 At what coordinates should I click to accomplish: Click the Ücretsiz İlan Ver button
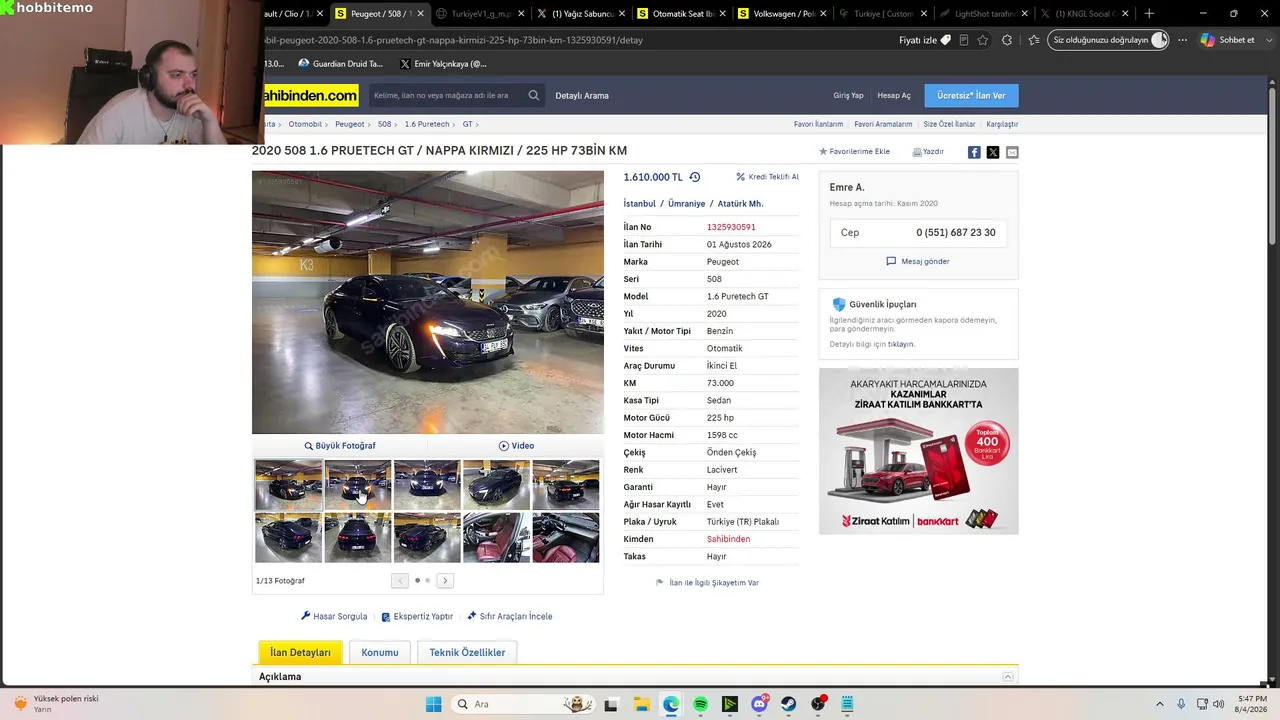[x=971, y=96]
